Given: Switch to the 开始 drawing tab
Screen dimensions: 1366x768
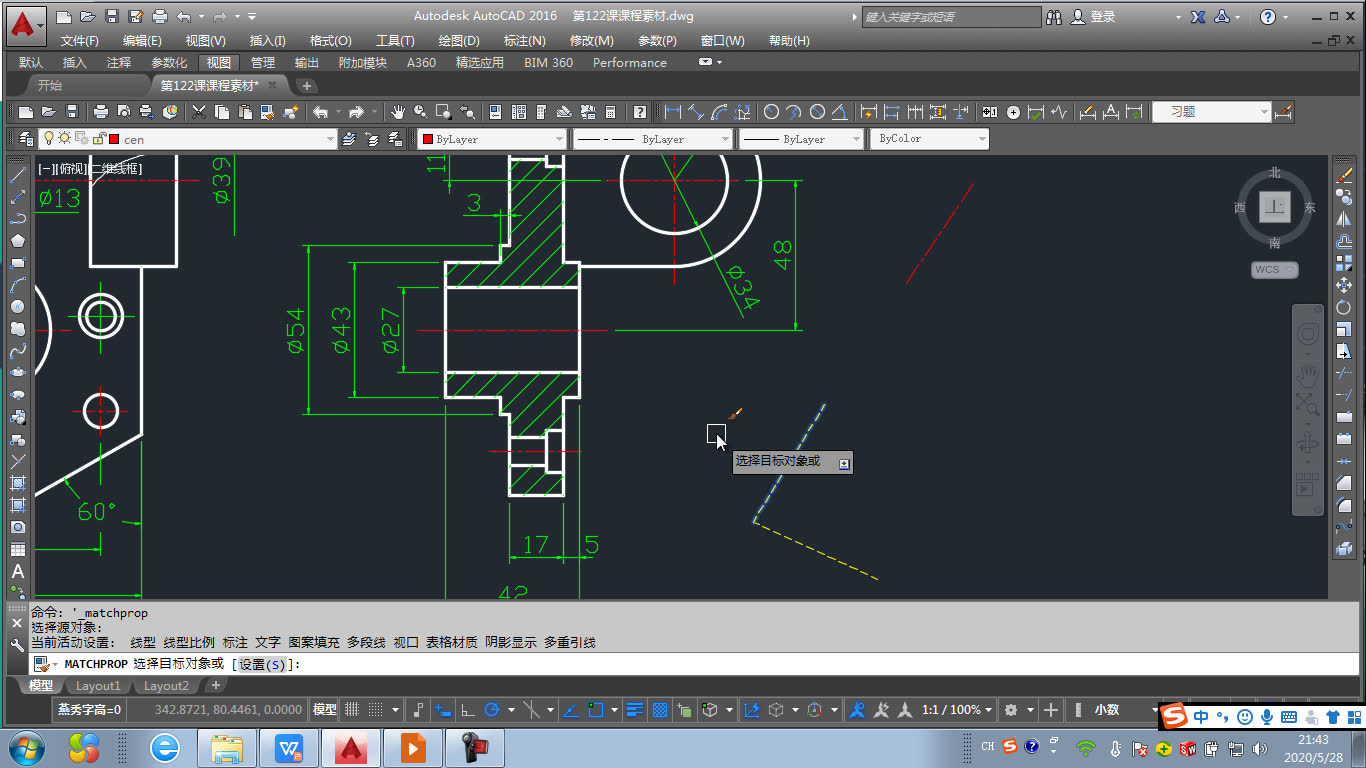Looking at the screenshot, I should pos(50,85).
